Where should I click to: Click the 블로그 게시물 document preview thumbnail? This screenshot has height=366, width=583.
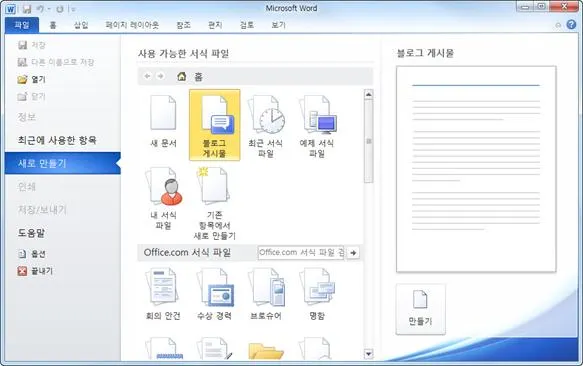(476, 169)
